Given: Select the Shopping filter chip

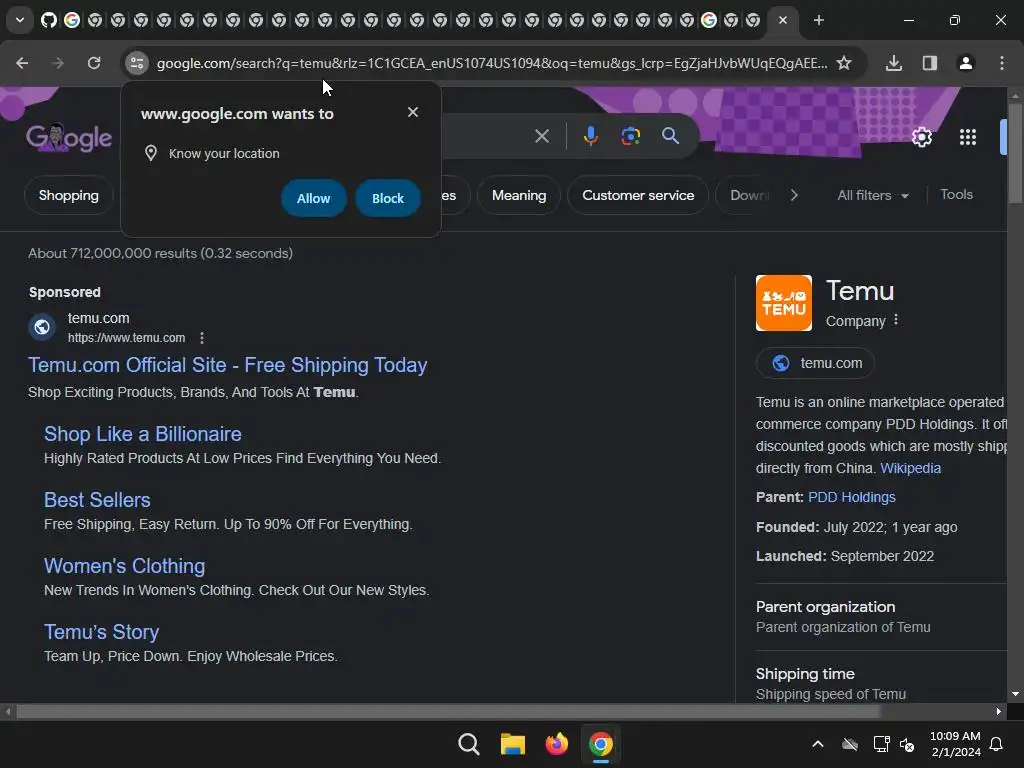Looking at the screenshot, I should tap(69, 195).
